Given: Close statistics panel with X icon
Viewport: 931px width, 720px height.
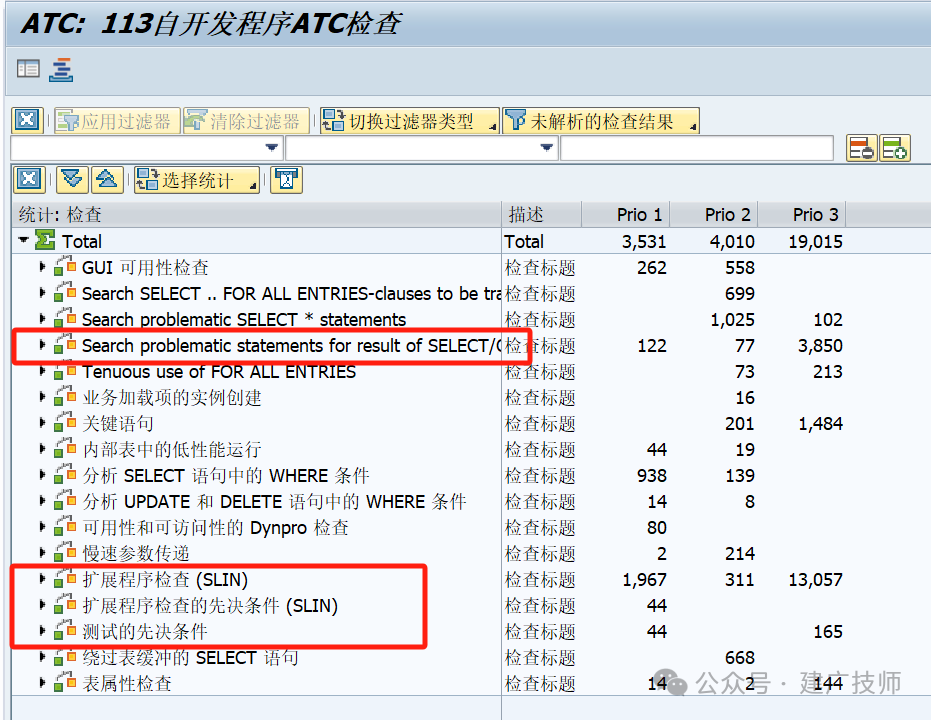Looking at the screenshot, I should click(x=29, y=179).
